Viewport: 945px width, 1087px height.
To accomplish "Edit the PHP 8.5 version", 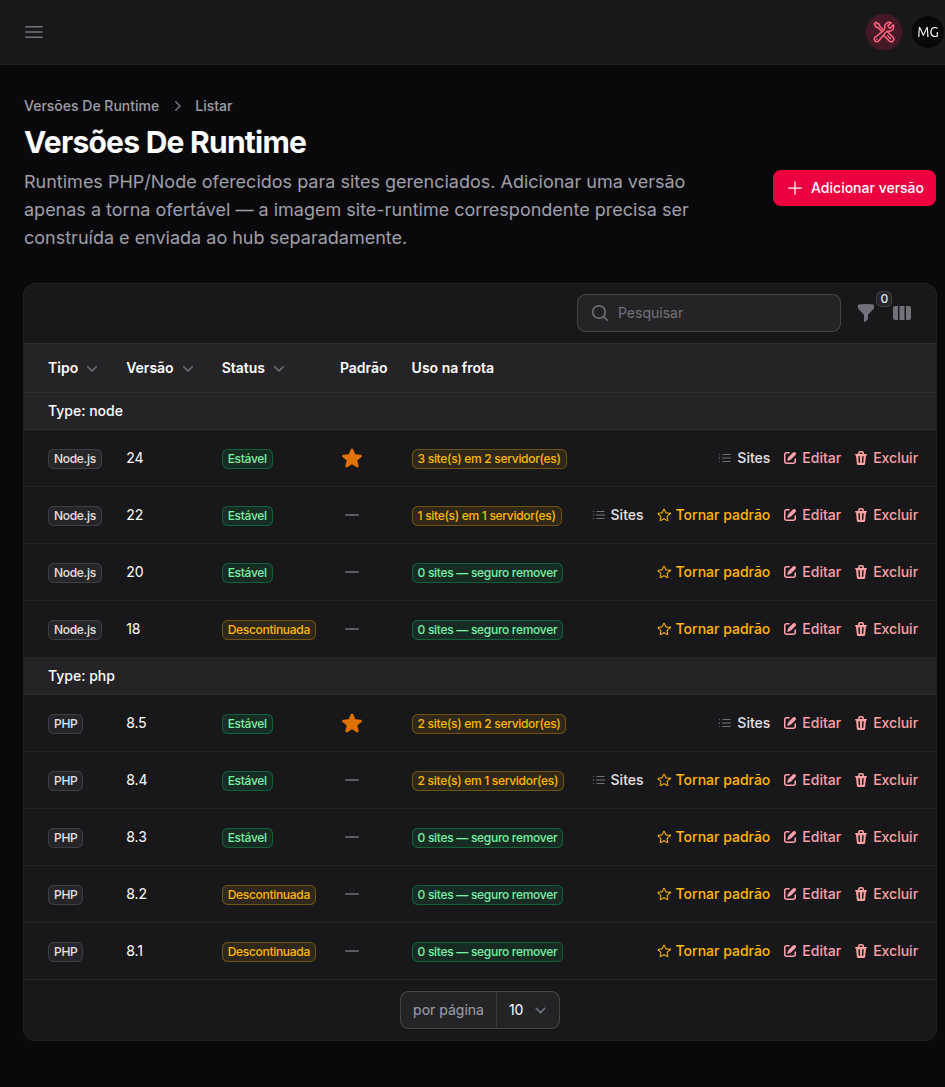I will pyautogui.click(x=812, y=723).
